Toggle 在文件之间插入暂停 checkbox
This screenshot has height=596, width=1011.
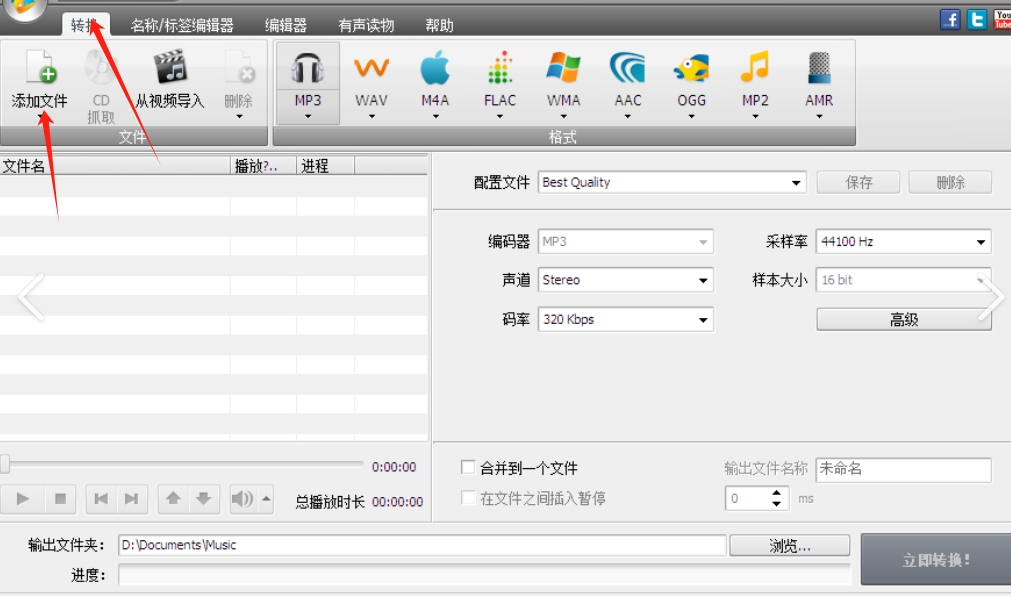pyautogui.click(x=468, y=497)
